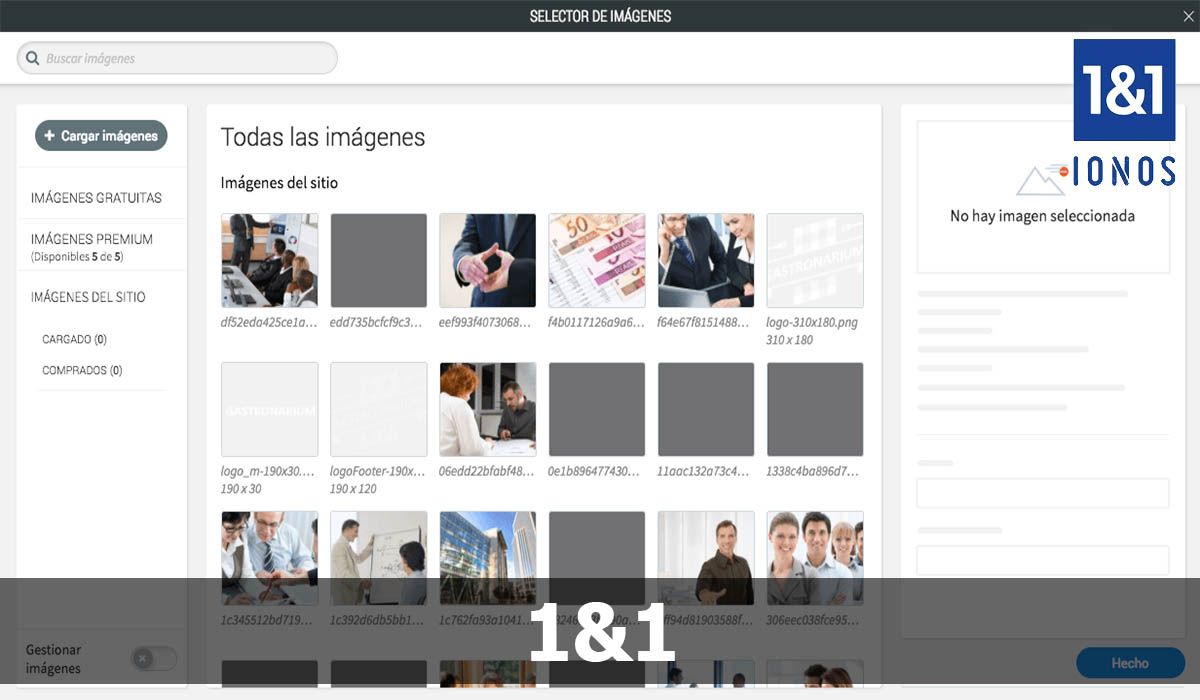Screen dimensions: 1200x700
Task: Click the first empty field in preview panel
Action: (x=1043, y=493)
